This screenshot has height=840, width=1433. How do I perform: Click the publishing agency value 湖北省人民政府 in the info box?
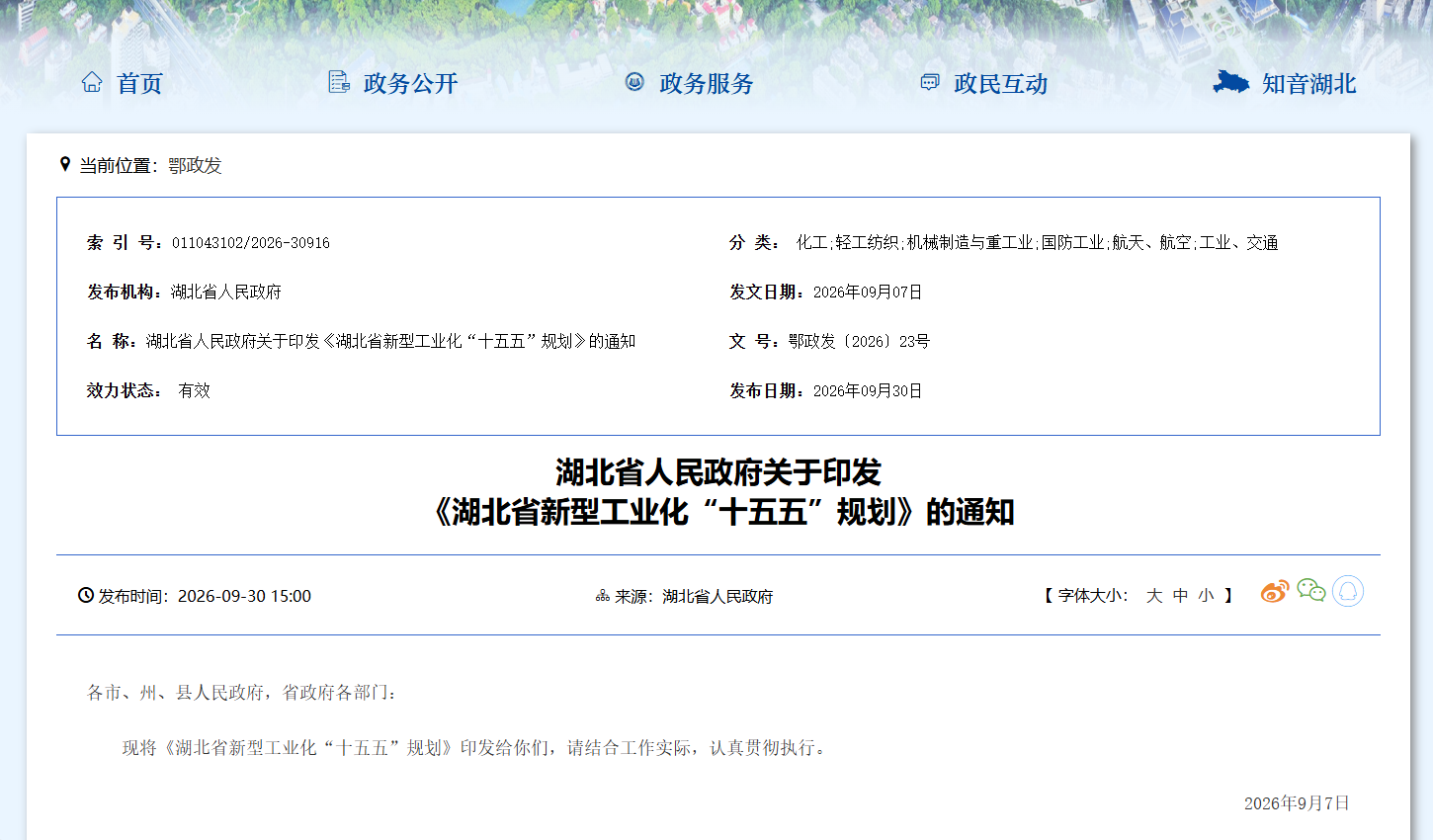click(x=226, y=292)
